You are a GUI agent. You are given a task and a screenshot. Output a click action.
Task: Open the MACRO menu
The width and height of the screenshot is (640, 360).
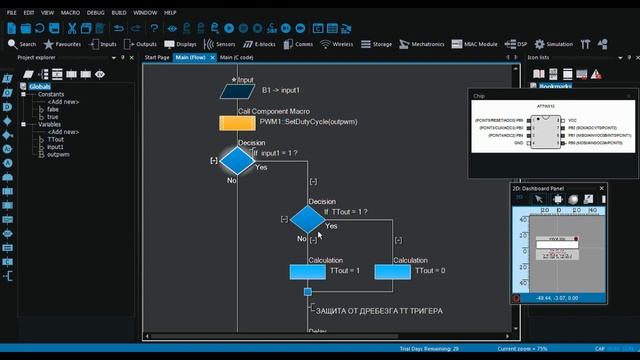pyautogui.click(x=70, y=13)
